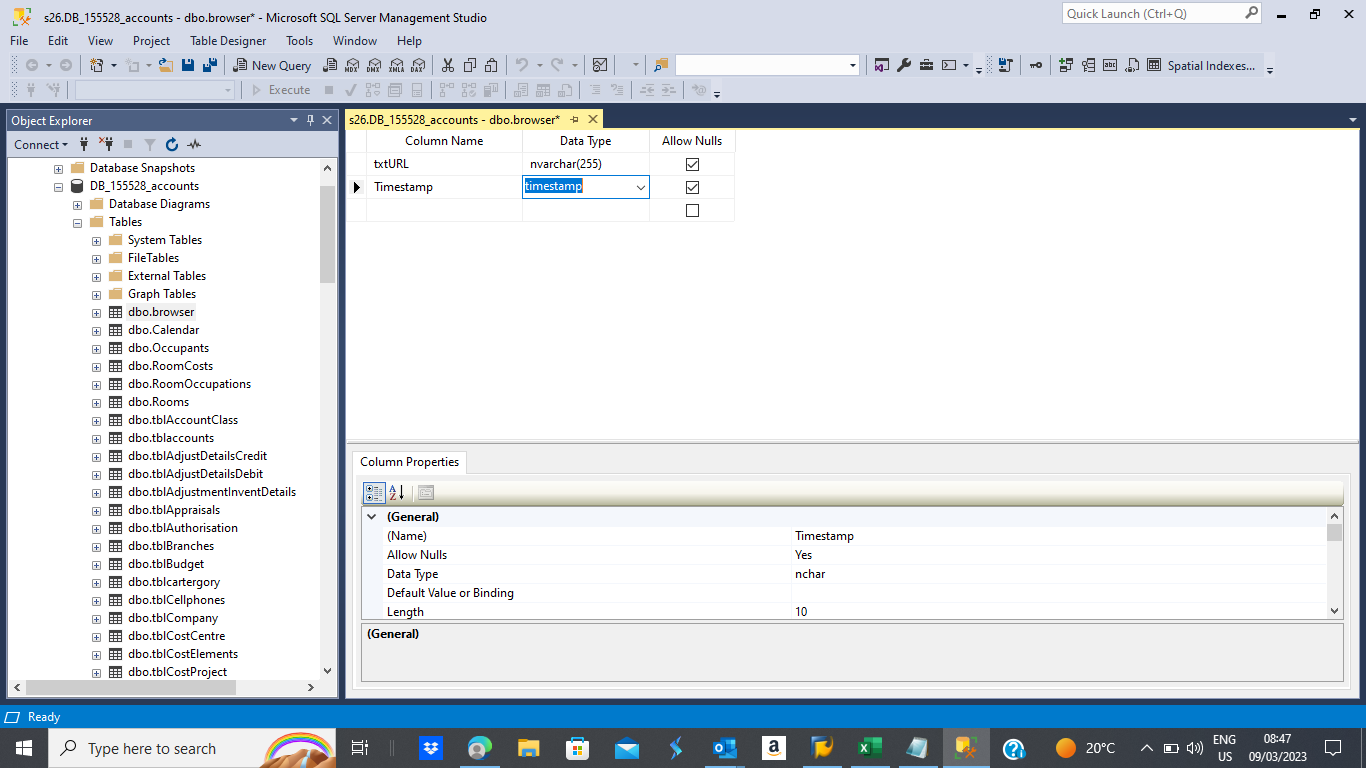The image size is (1366, 768).
Task: Click the Activity Monitor icon in Object Explorer
Action: (x=194, y=145)
